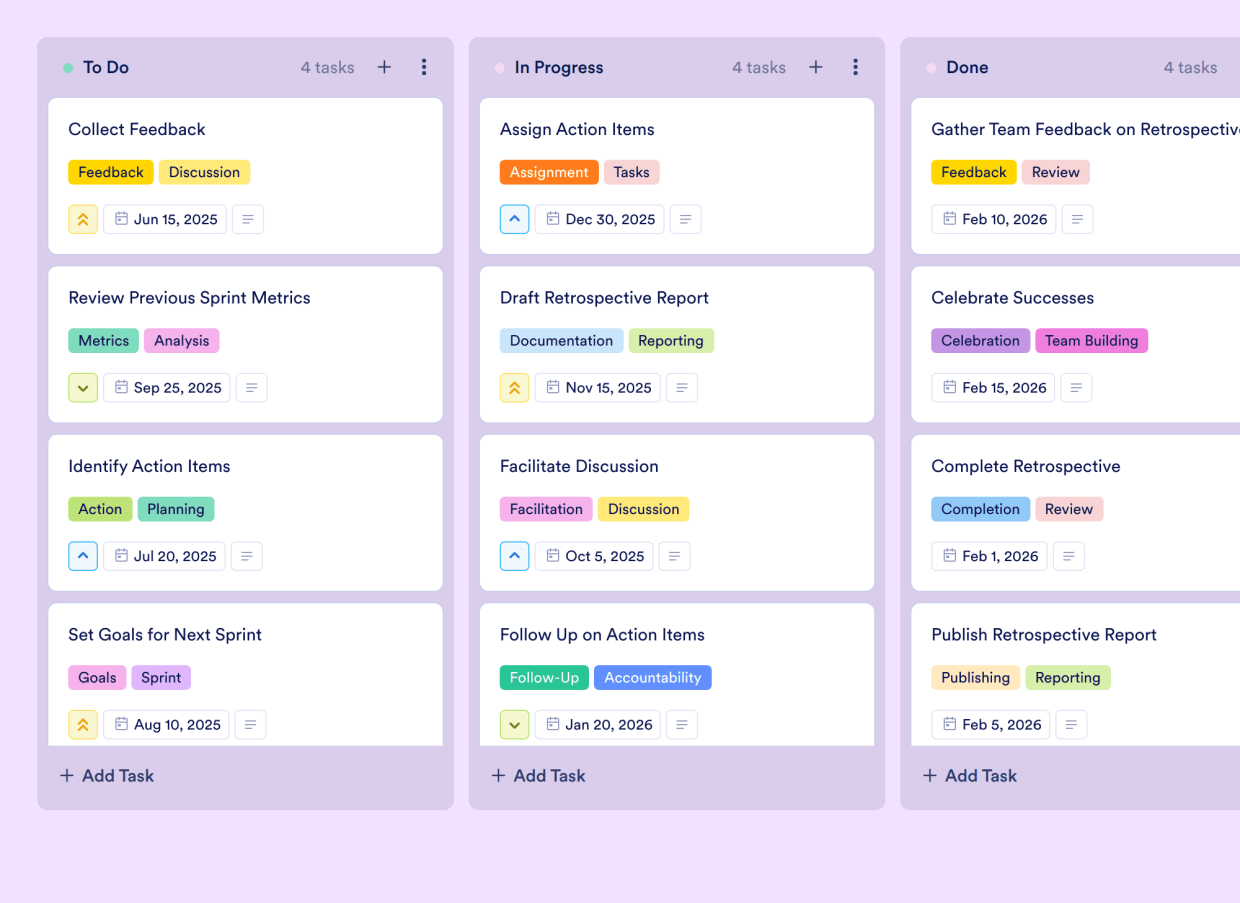Open the To Do column options menu
Image resolution: width=1240 pixels, height=903 pixels.
pos(424,67)
